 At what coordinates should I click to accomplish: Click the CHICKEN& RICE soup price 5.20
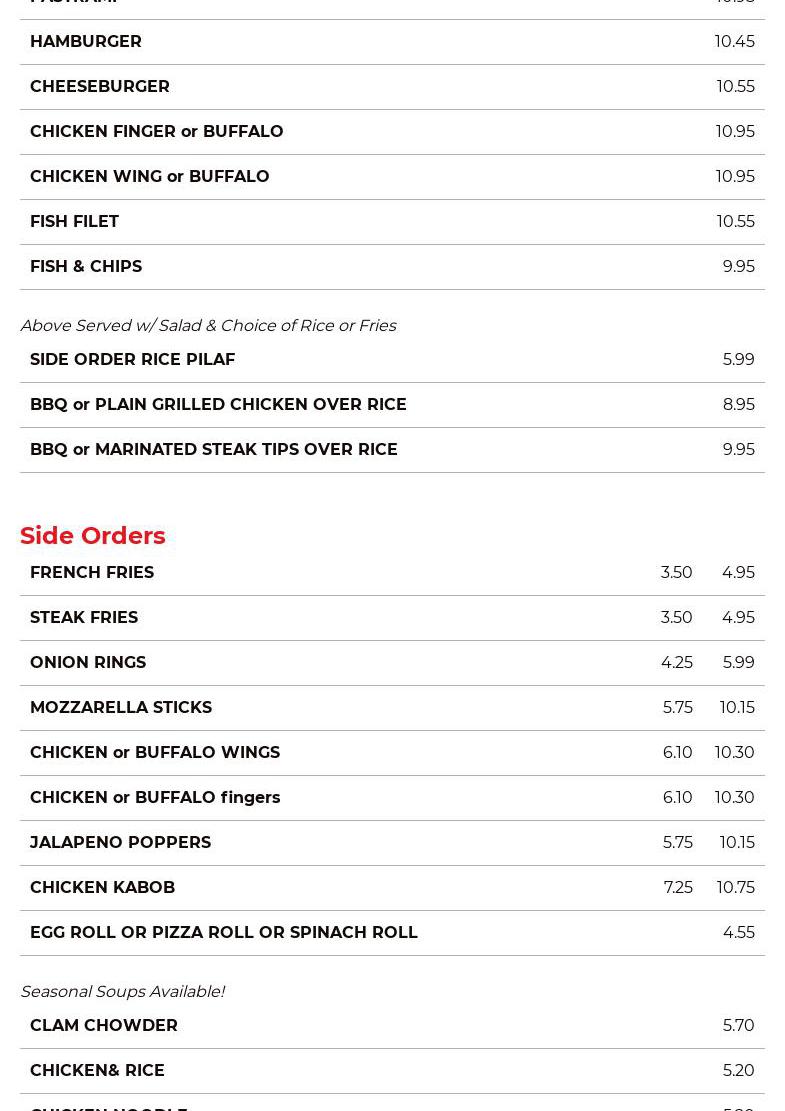tap(738, 1071)
